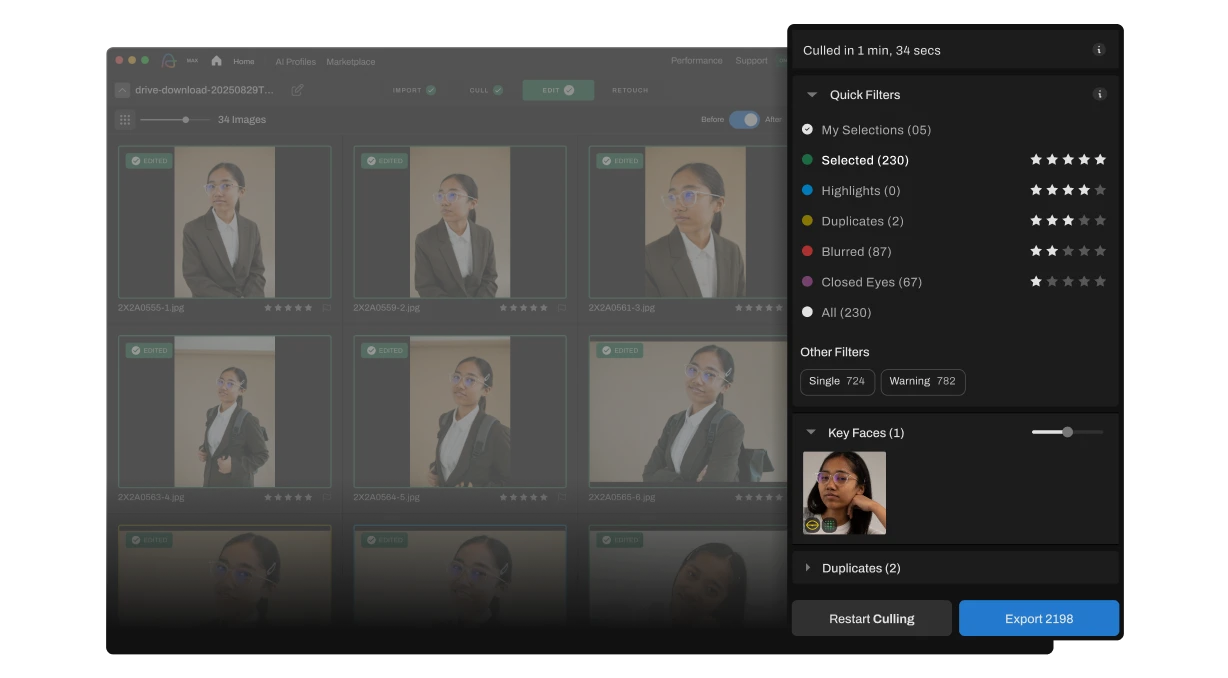Select the Blurred (87) filter

point(855,252)
